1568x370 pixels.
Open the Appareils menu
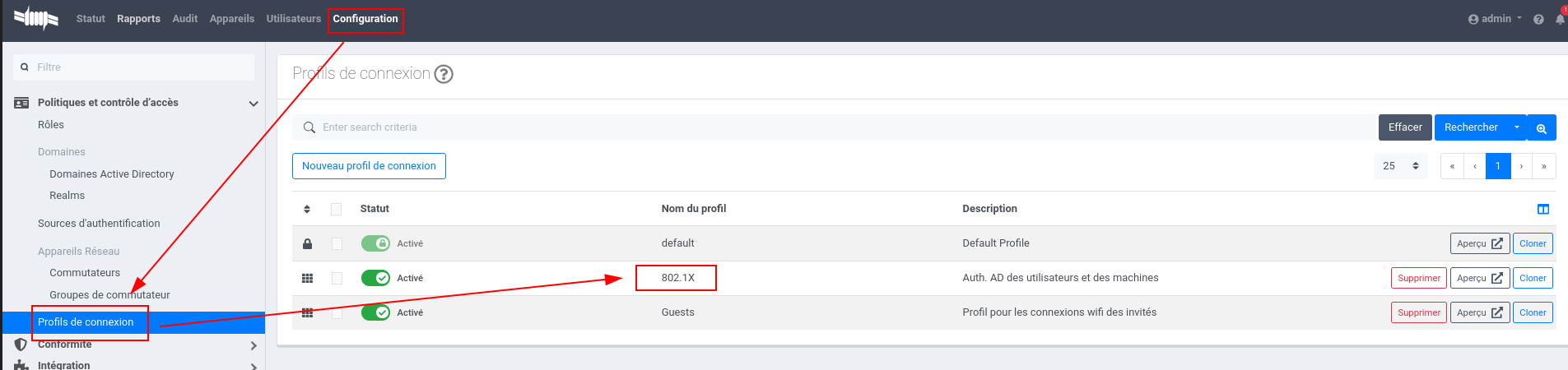click(x=232, y=19)
